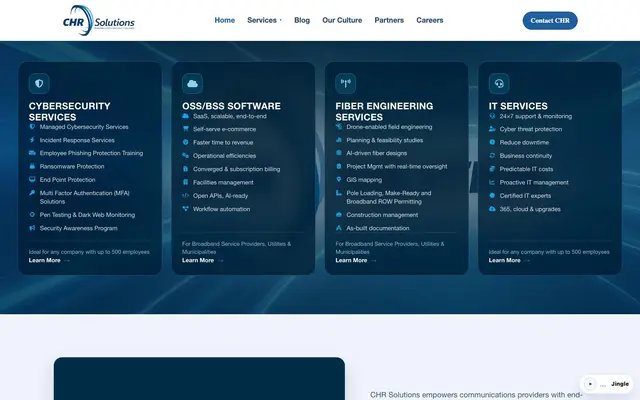This screenshot has height=400, width=640.
Task: Open the Our Culture page
Action: [342, 20]
